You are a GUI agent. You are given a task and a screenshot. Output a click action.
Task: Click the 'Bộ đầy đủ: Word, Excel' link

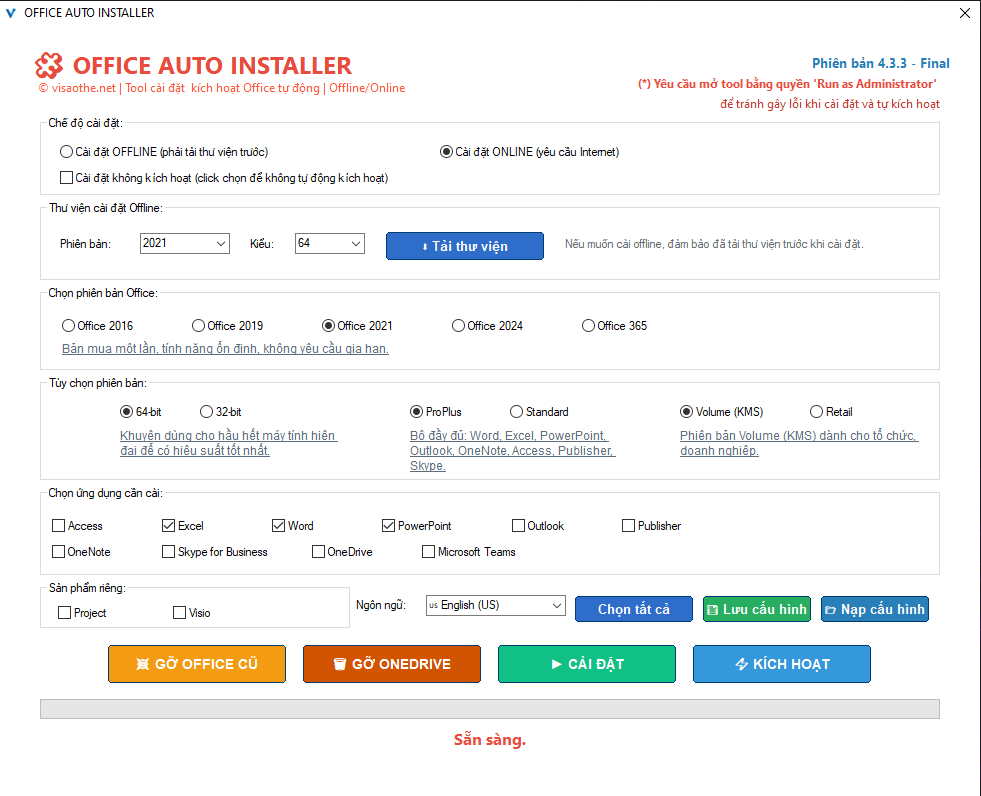(513, 451)
